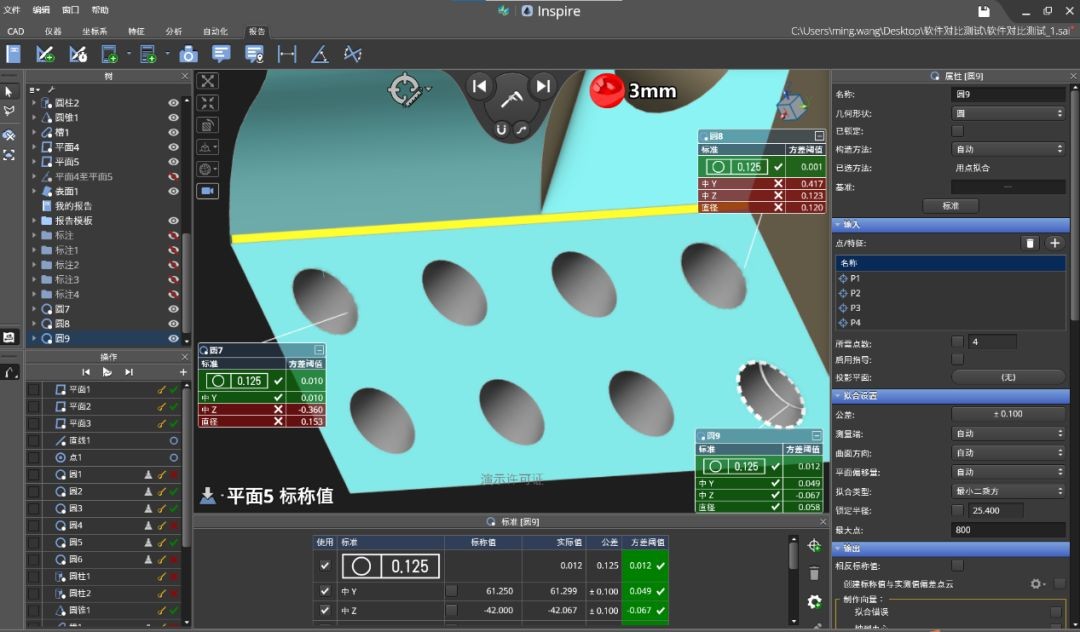The width and height of the screenshot is (1080, 632).
Task: Open the 测量端 dropdown
Action: tap(1008, 434)
